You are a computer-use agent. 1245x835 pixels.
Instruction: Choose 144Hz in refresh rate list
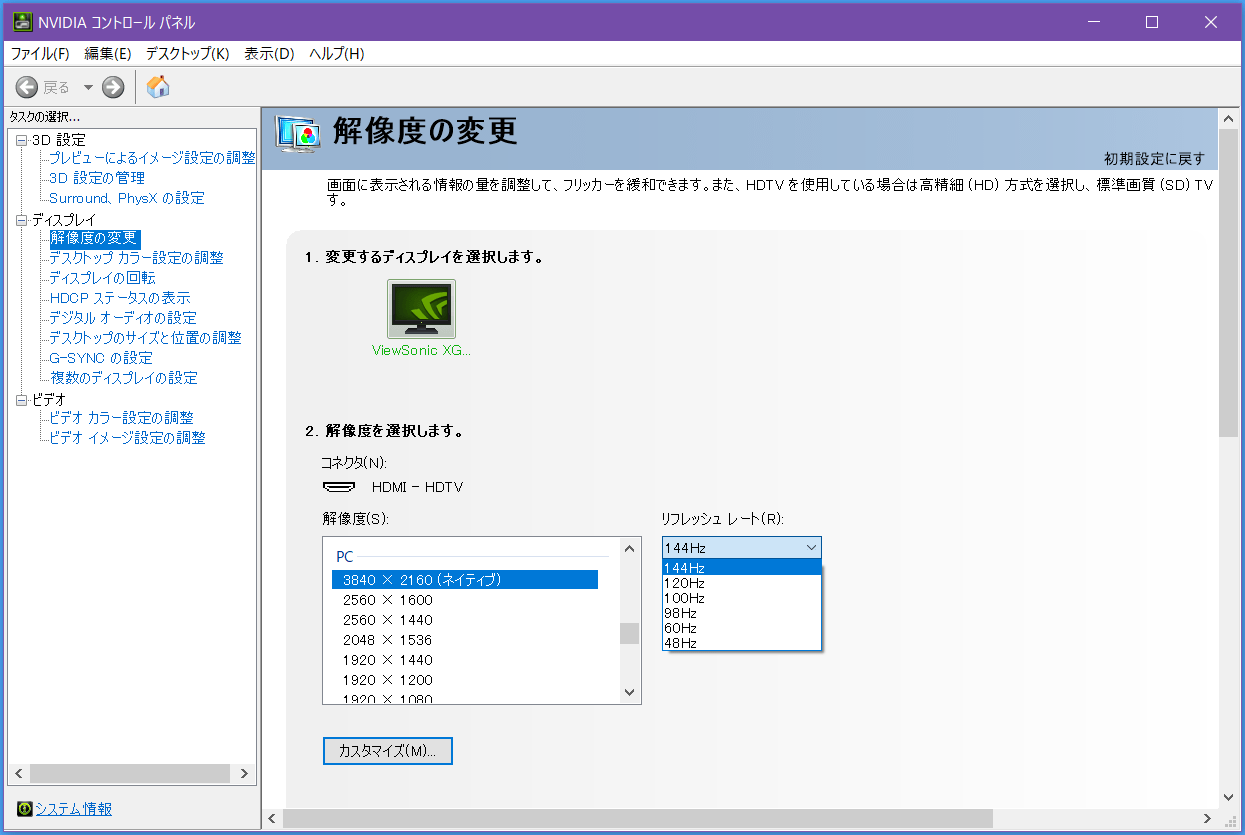(741, 568)
